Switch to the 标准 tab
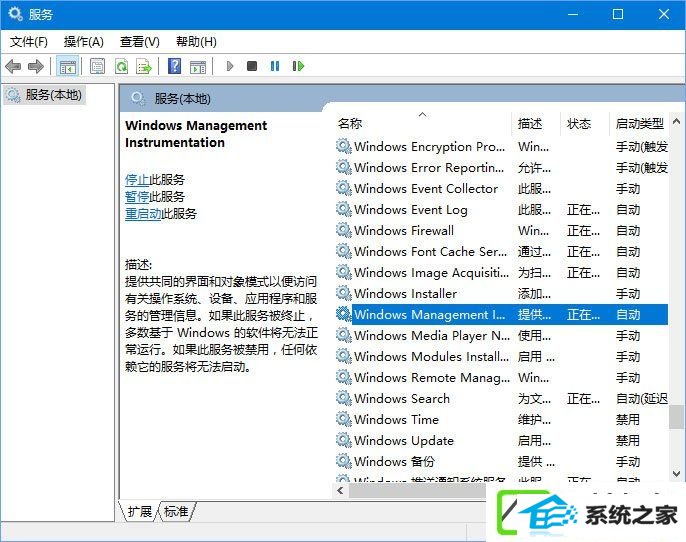Screen dimensions: 686x542 pyautogui.click(x=176, y=511)
